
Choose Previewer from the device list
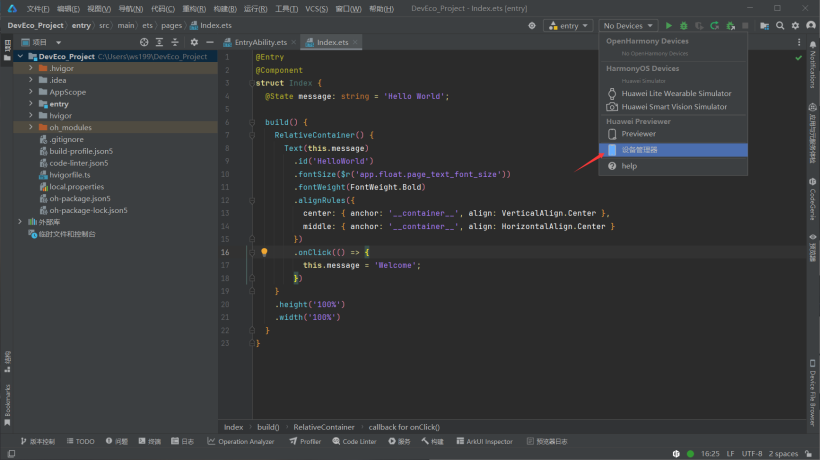click(673, 134)
